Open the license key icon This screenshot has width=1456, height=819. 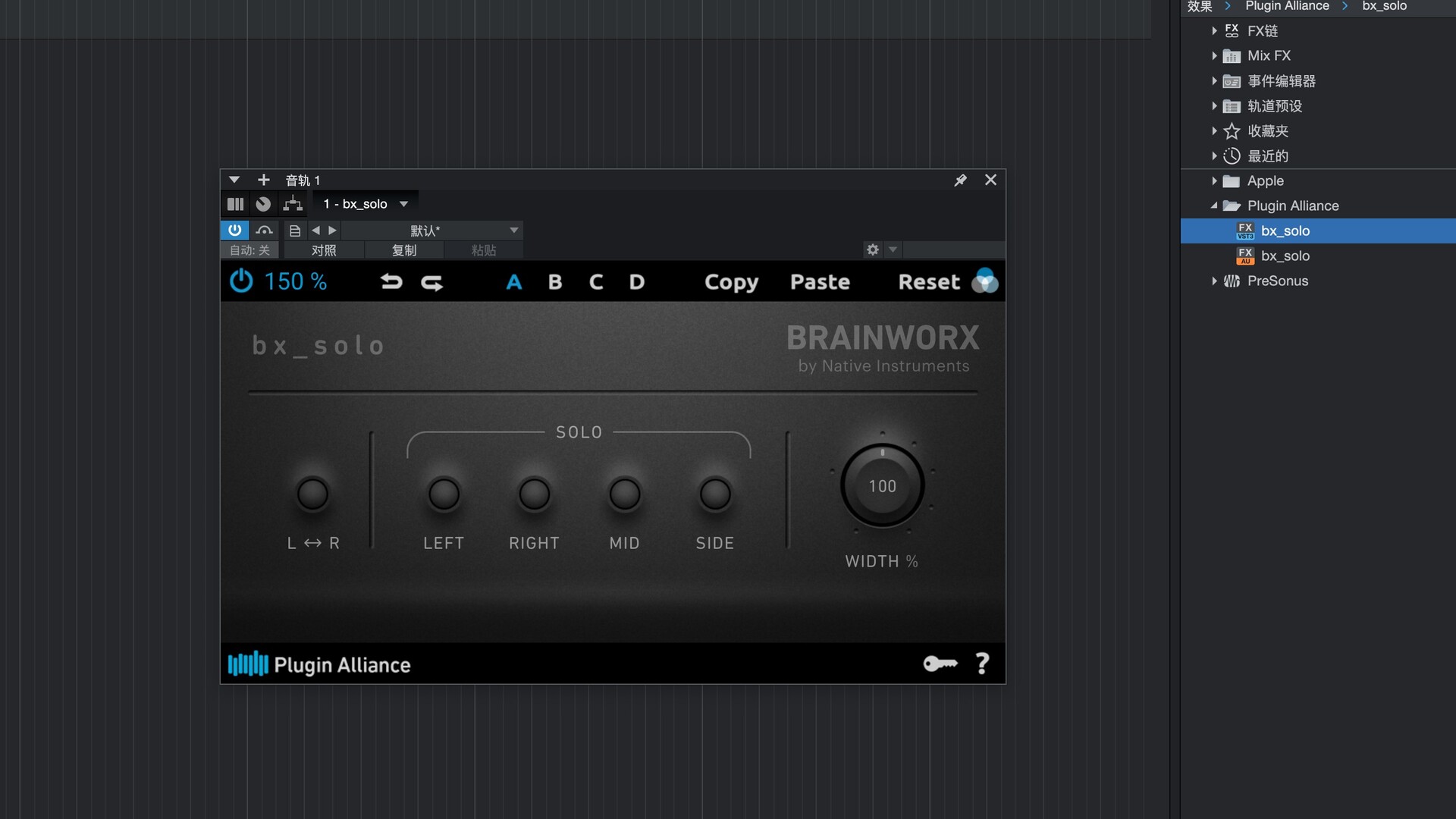940,664
